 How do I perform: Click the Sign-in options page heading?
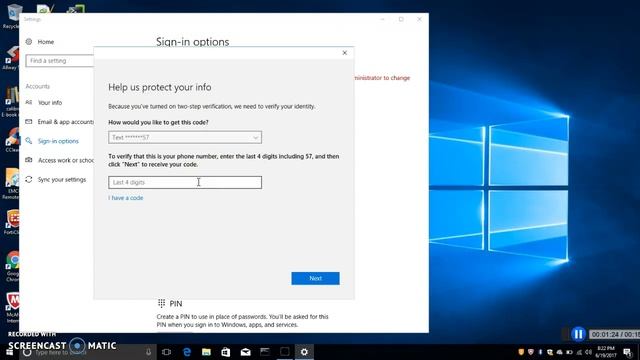pos(193,42)
